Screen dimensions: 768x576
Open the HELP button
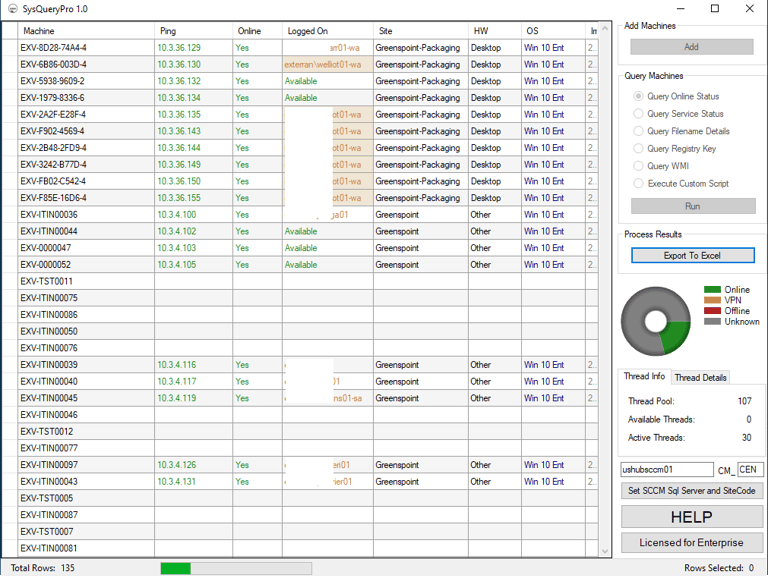692,517
